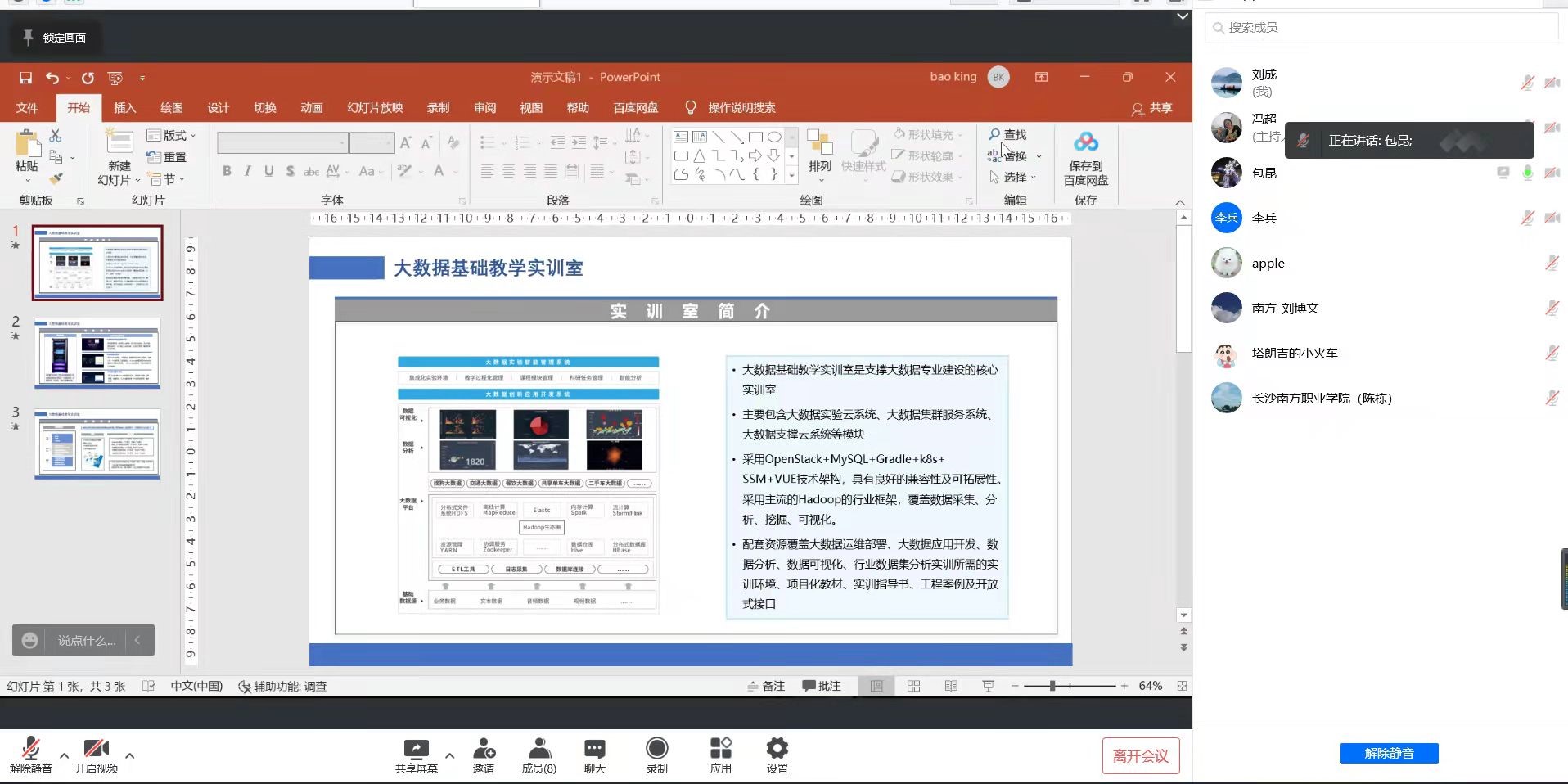Open the Design ribbon tab
Viewport: 1568px width, 784px height.
click(218, 108)
